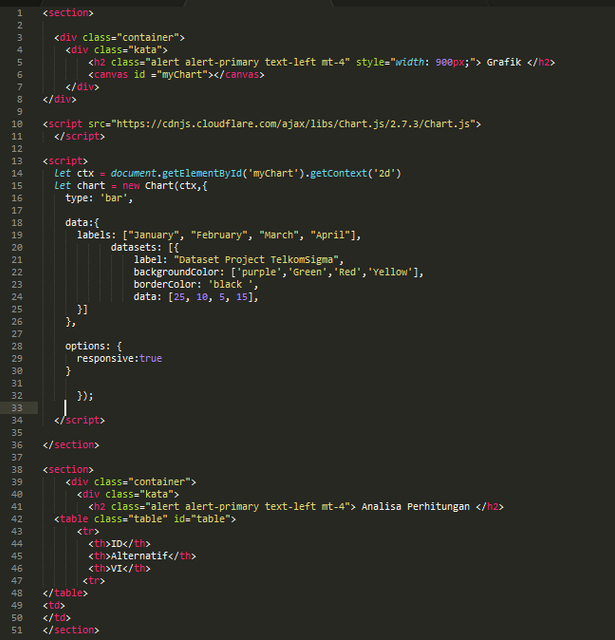Click the "ID" table header text
Viewport: 615px width, 640px height.
coord(117,544)
